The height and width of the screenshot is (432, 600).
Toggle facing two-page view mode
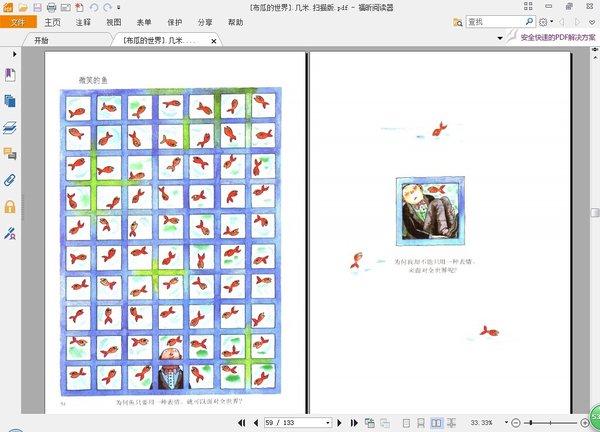436,423
